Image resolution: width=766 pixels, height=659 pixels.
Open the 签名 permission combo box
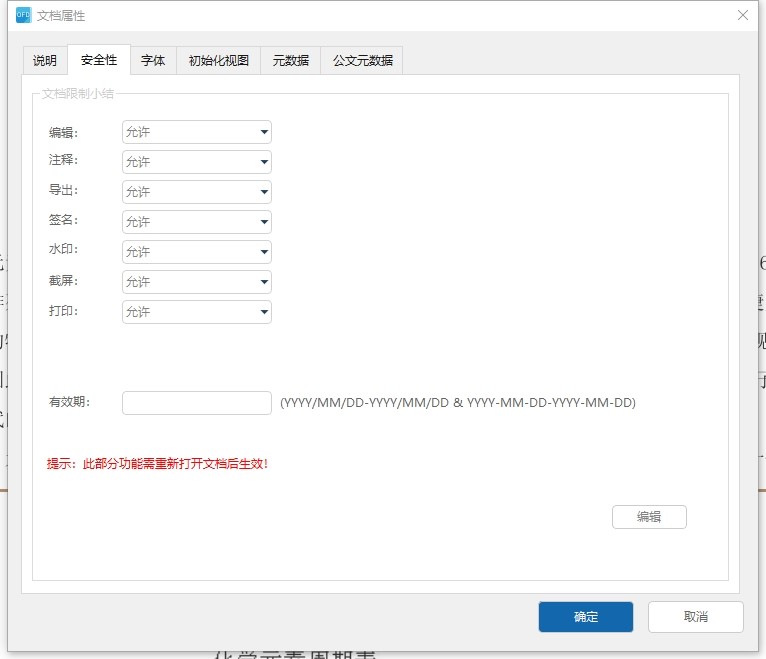click(197, 222)
